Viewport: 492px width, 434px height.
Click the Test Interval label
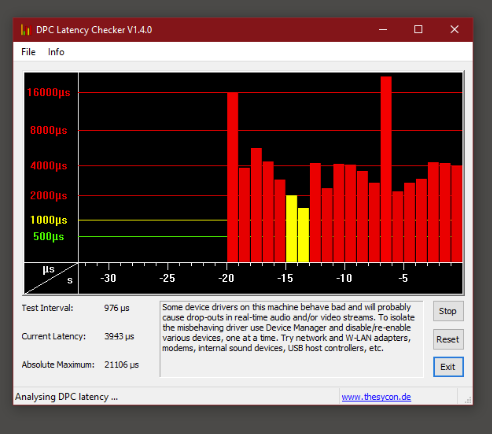pos(47,308)
